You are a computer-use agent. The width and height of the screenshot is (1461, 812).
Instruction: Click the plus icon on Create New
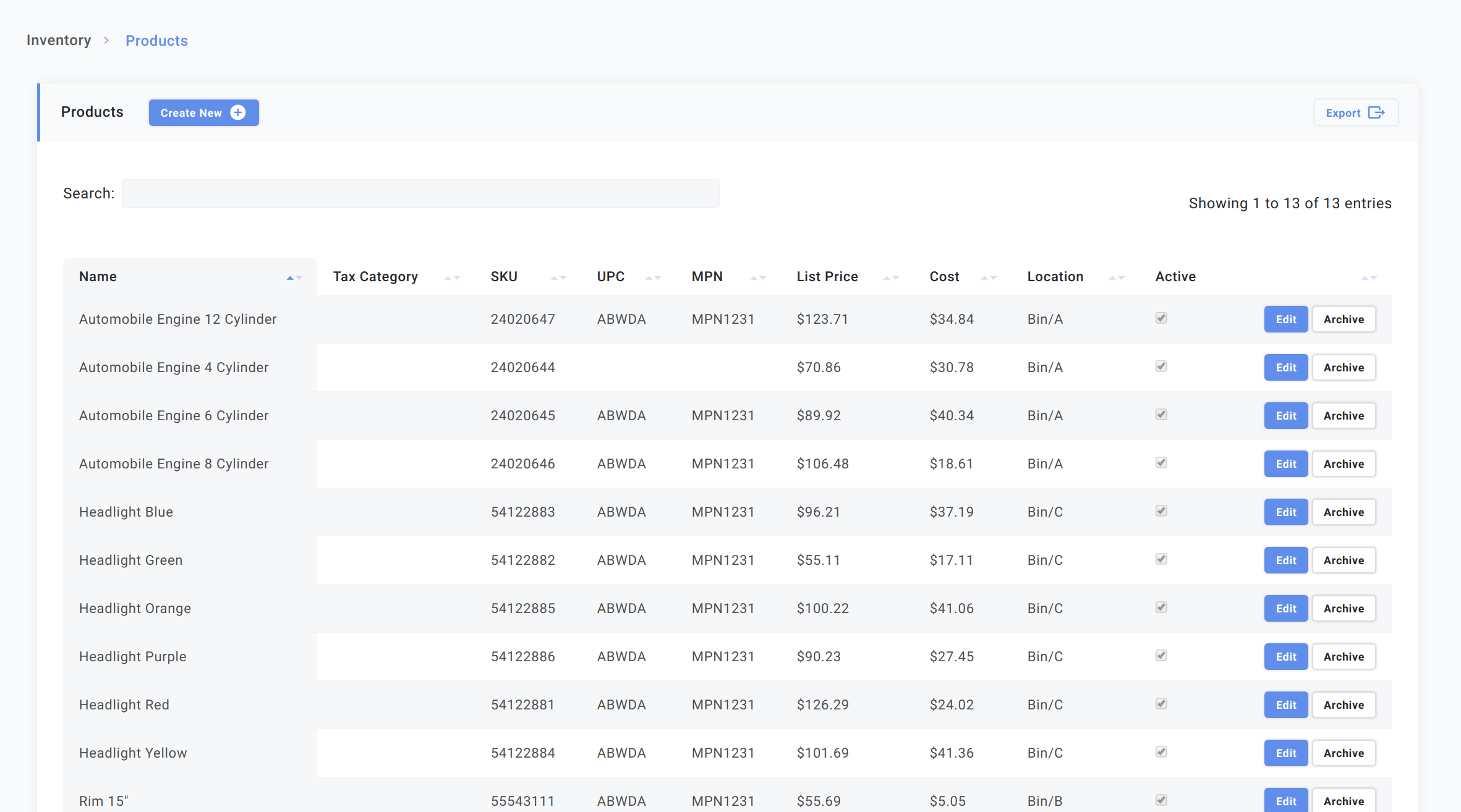[238, 112]
